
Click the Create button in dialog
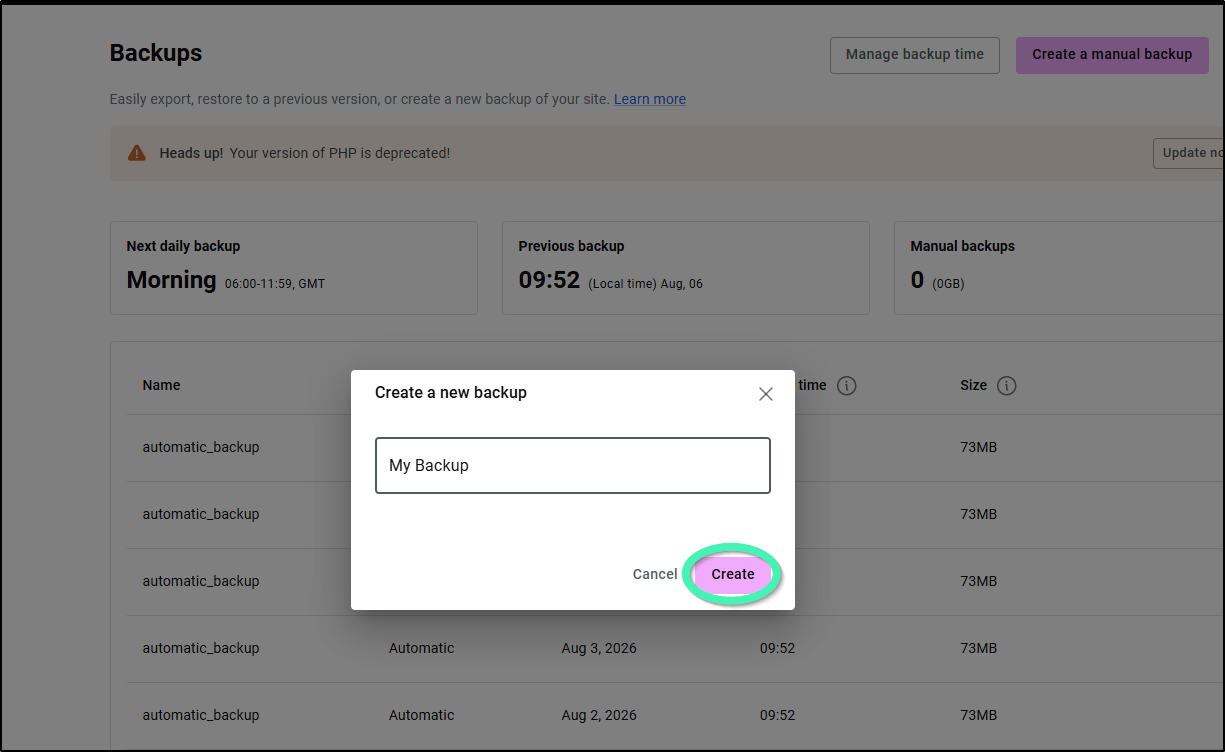(733, 574)
